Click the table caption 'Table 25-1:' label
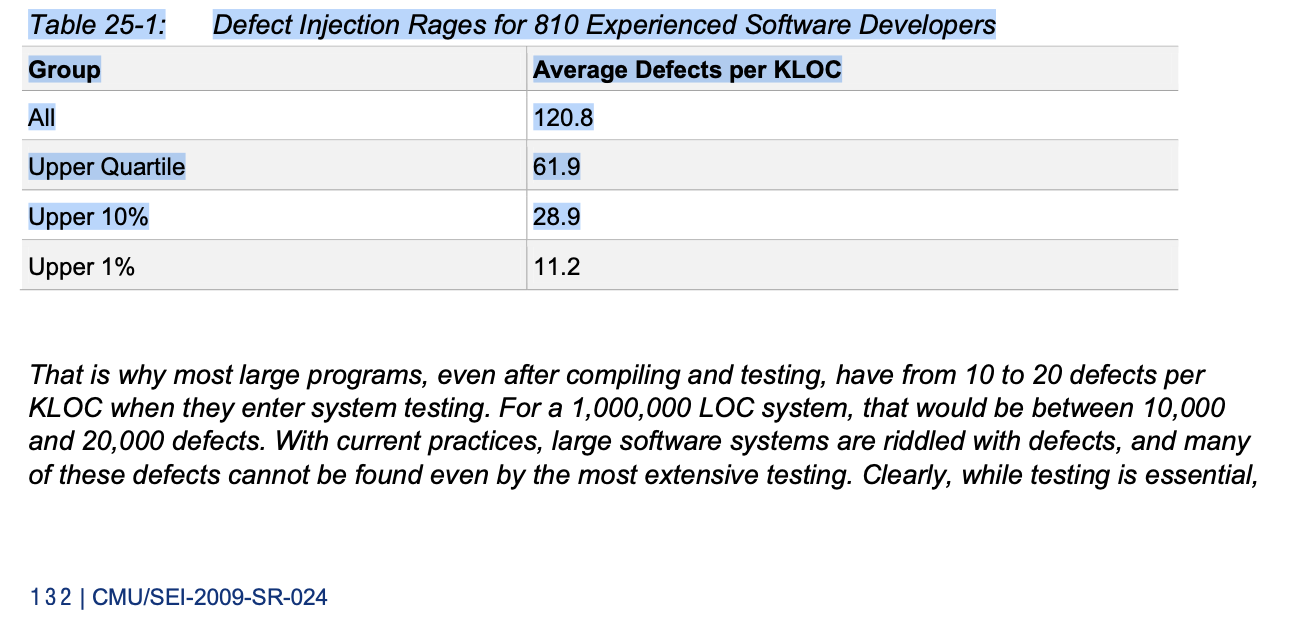The height and width of the screenshot is (642, 1292). click(x=97, y=24)
